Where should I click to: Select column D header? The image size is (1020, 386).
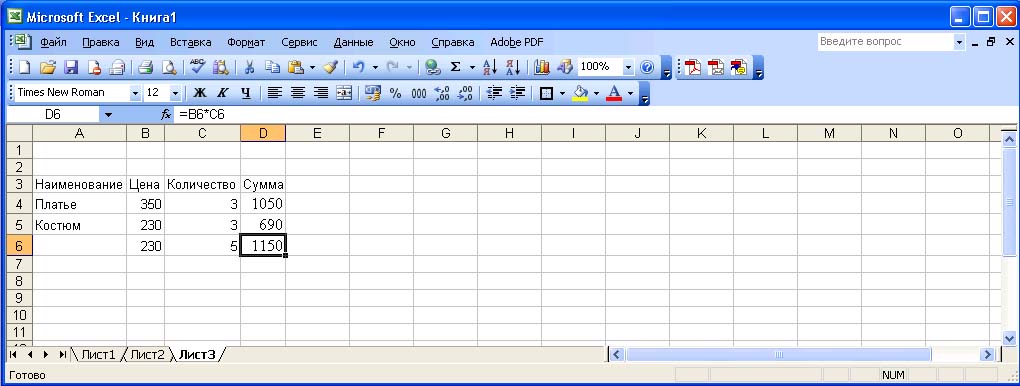point(263,133)
